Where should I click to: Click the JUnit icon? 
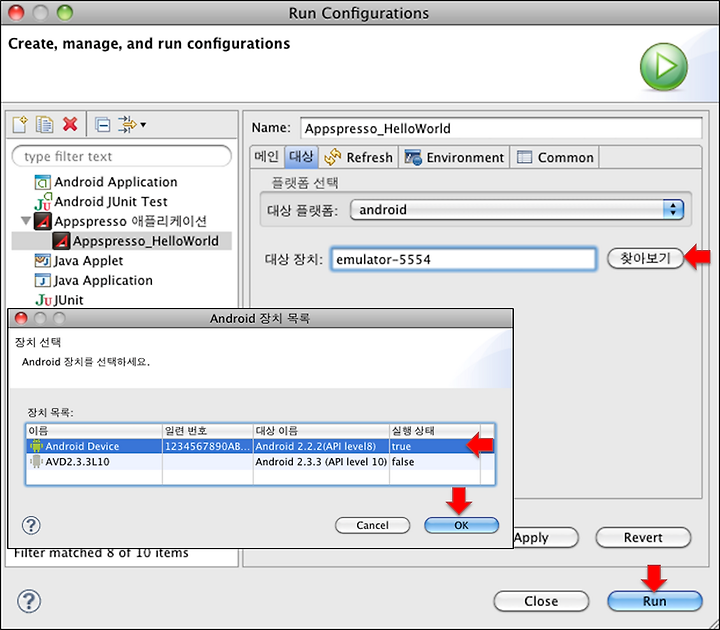click(43, 300)
